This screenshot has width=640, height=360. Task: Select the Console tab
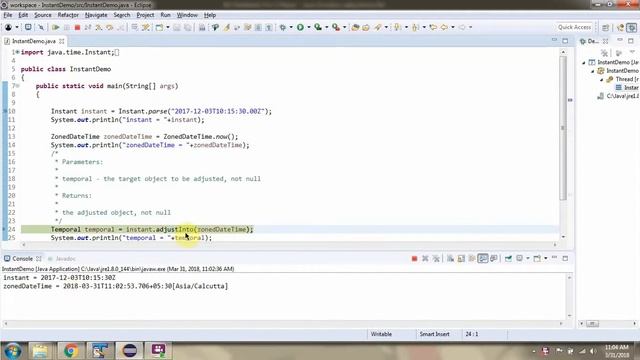(x=22, y=259)
